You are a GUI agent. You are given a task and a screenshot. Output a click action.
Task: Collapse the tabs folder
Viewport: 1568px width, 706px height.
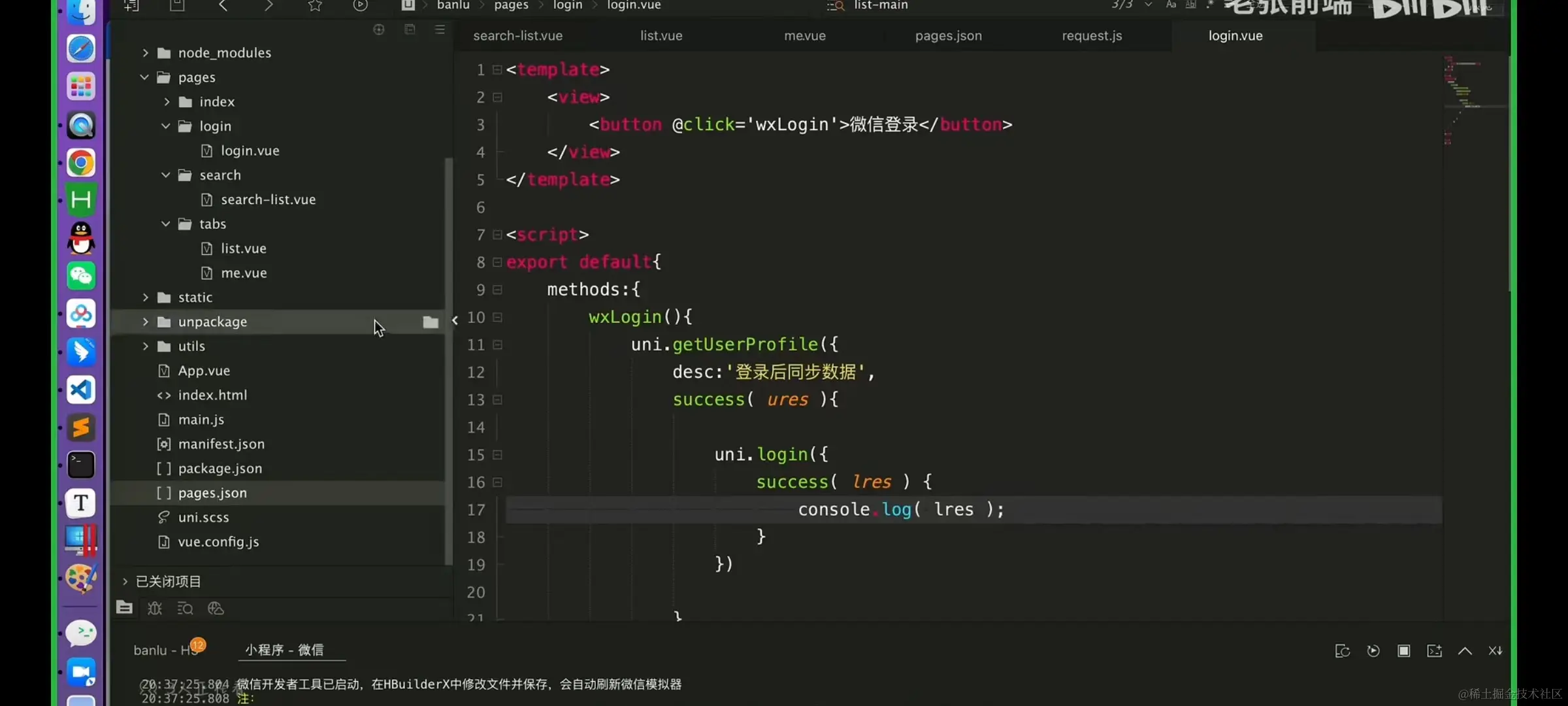[166, 224]
